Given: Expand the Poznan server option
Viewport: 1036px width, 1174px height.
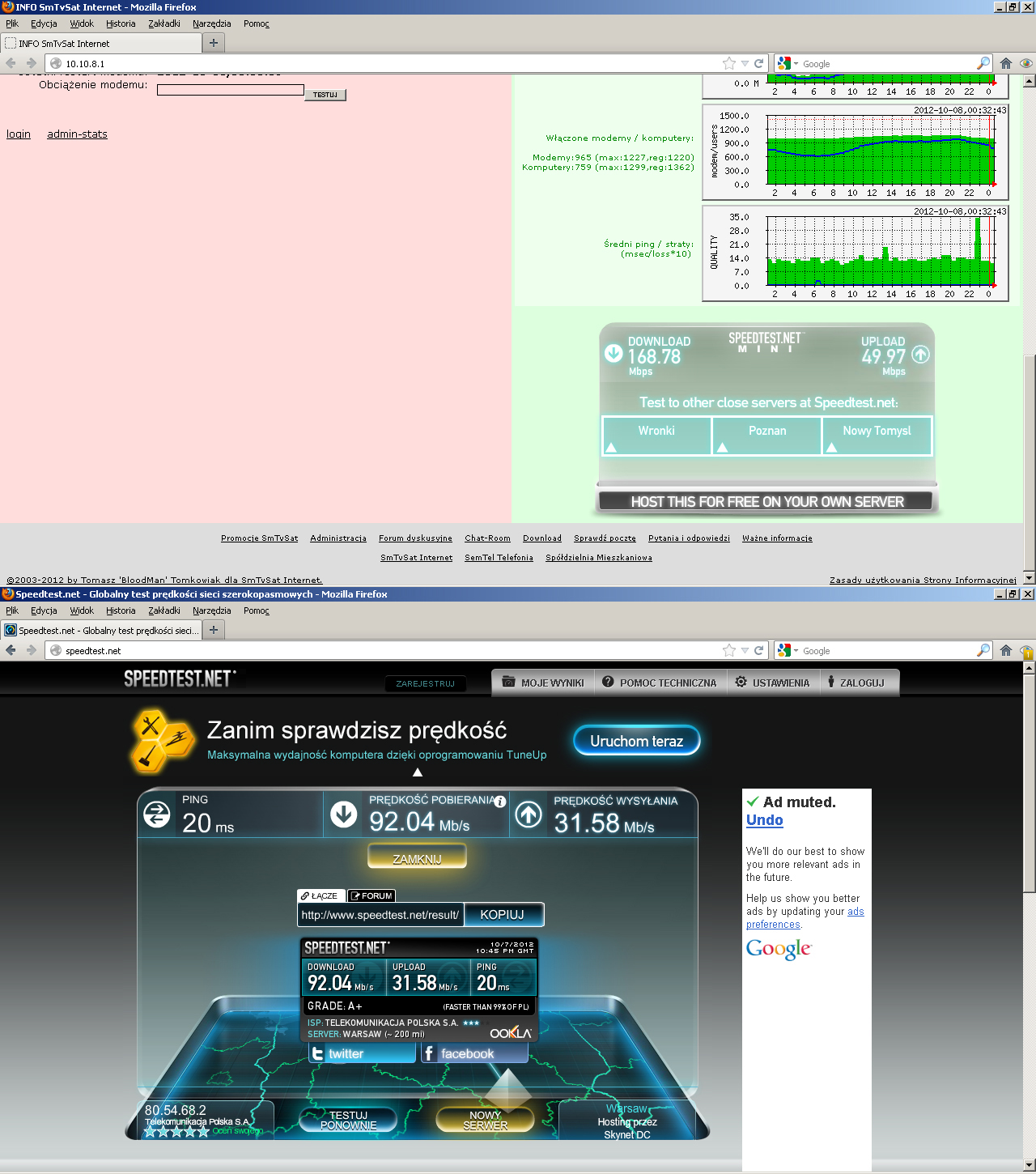Looking at the screenshot, I should click(x=766, y=436).
